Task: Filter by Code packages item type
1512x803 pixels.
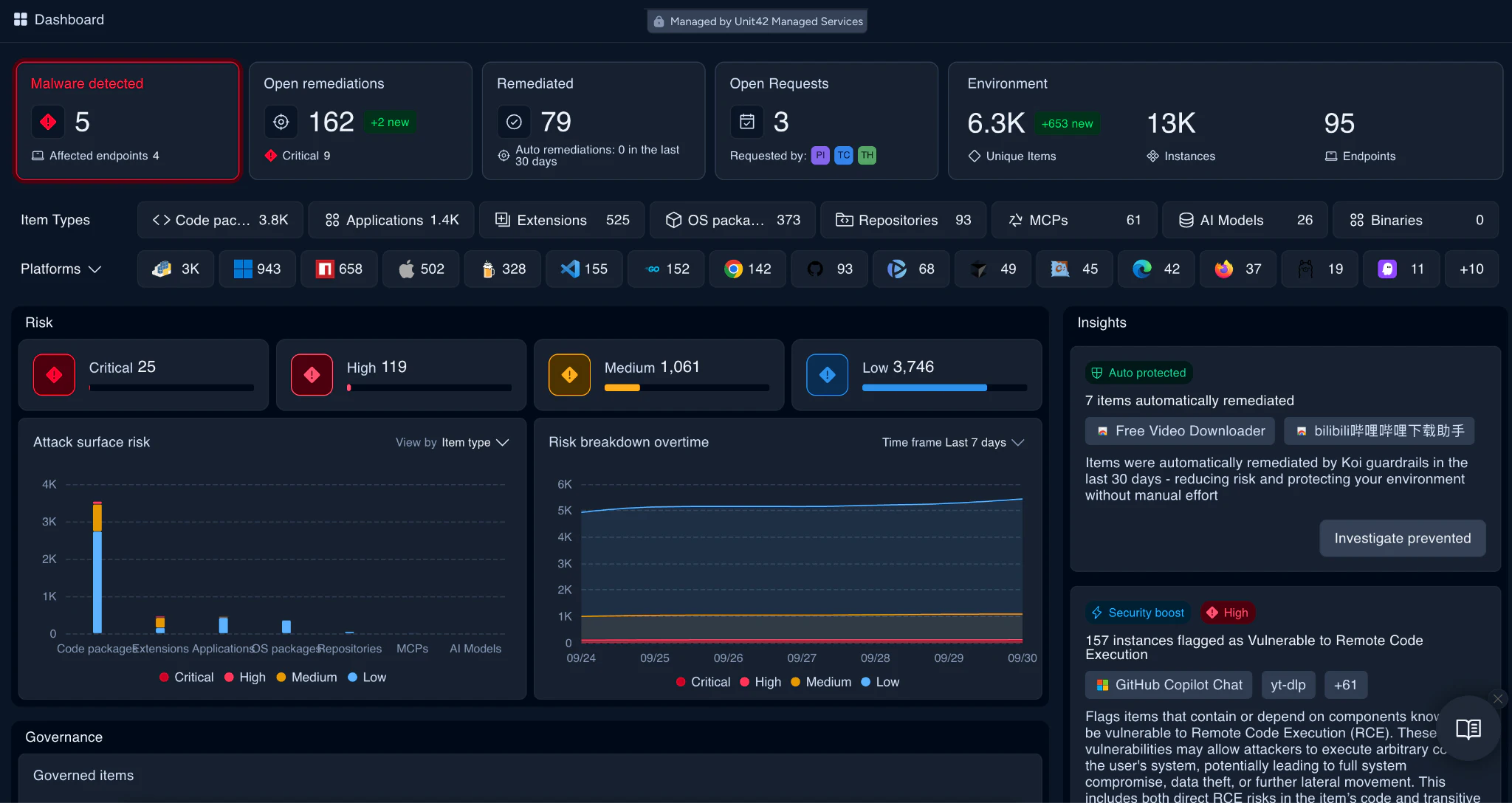Action: [x=220, y=220]
